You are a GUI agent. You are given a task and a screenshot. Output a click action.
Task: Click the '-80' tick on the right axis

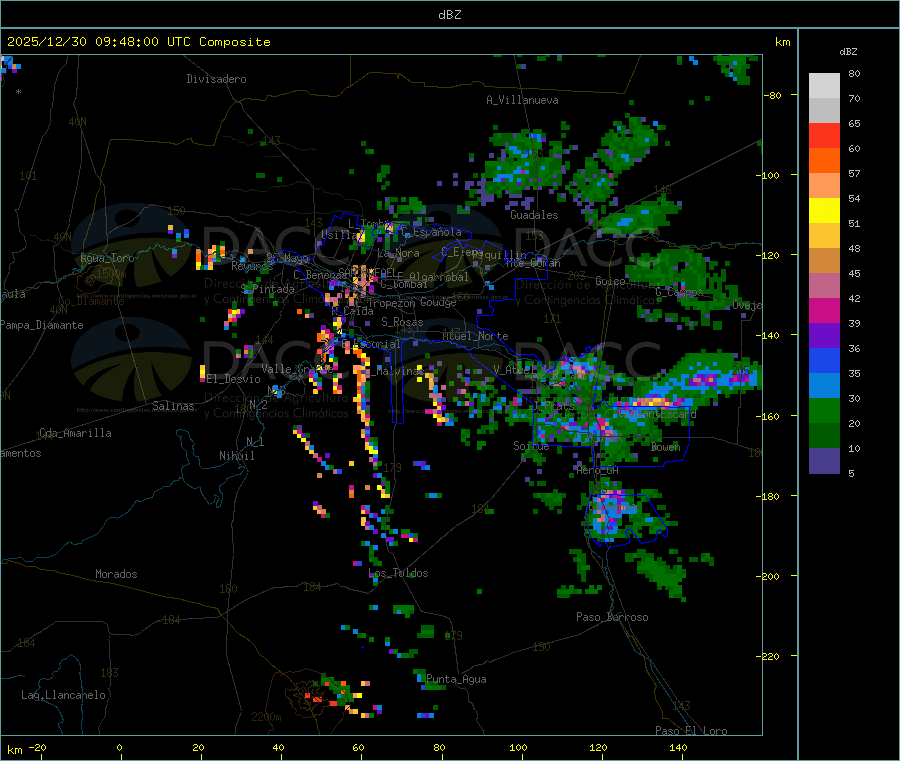(773, 95)
